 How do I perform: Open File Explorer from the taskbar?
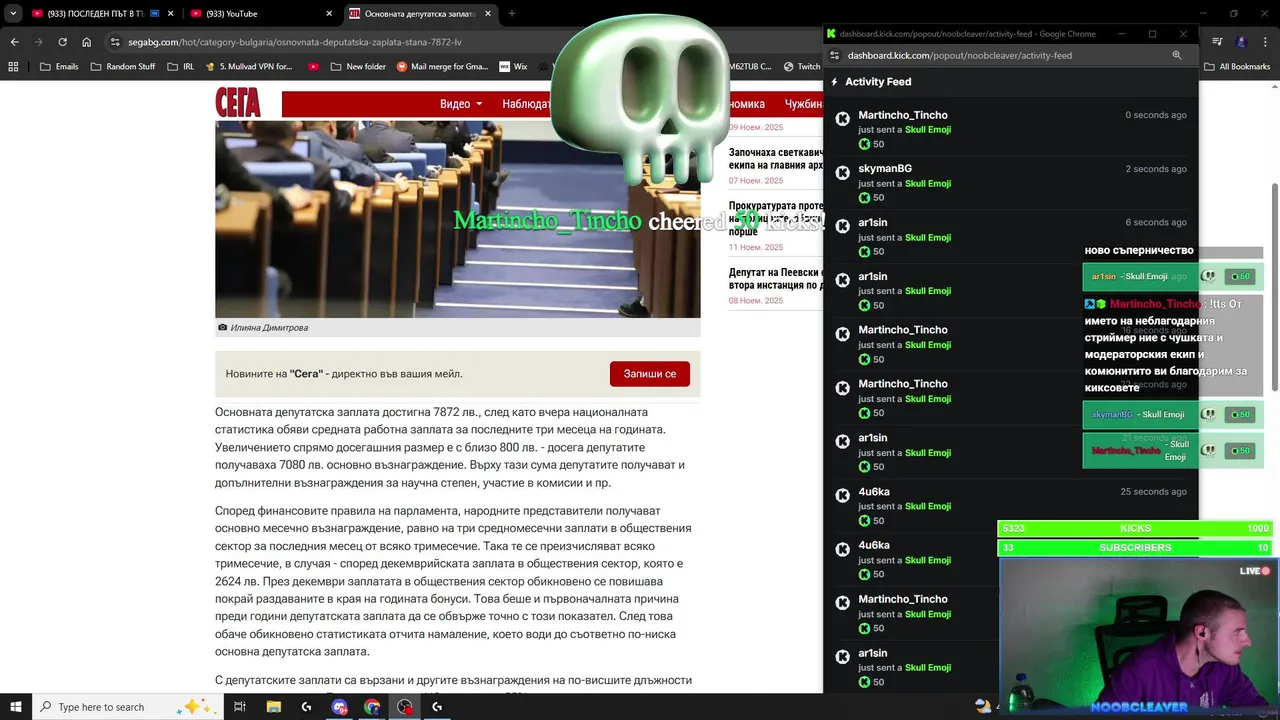(273, 706)
